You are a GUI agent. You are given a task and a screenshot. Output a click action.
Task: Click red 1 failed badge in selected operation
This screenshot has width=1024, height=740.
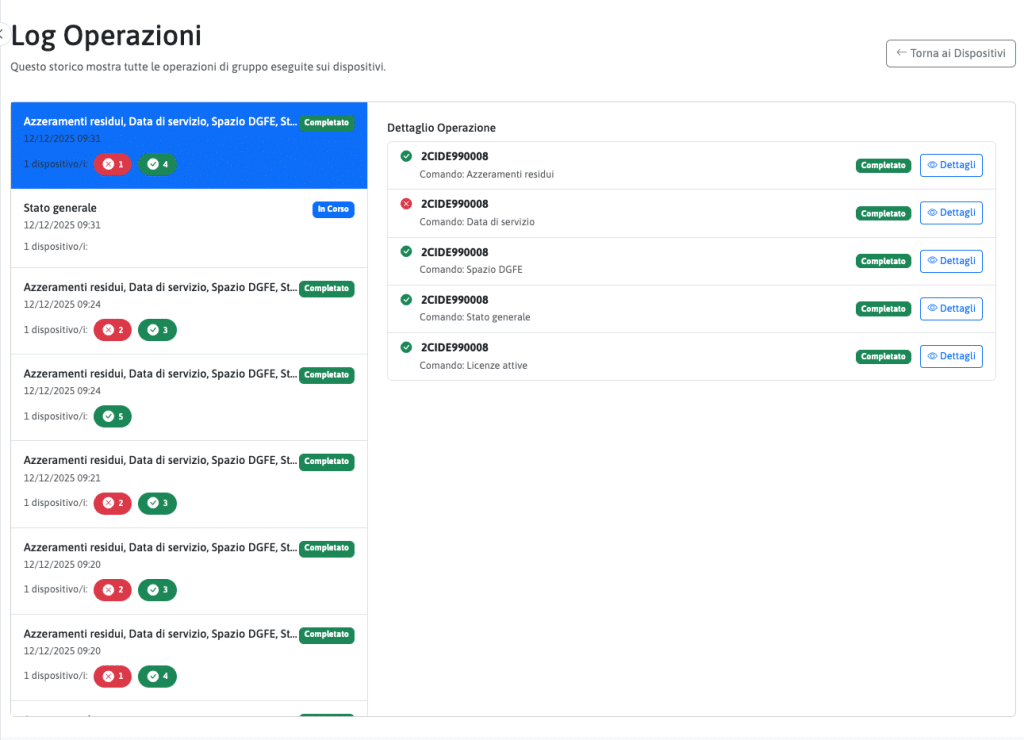coord(112,164)
